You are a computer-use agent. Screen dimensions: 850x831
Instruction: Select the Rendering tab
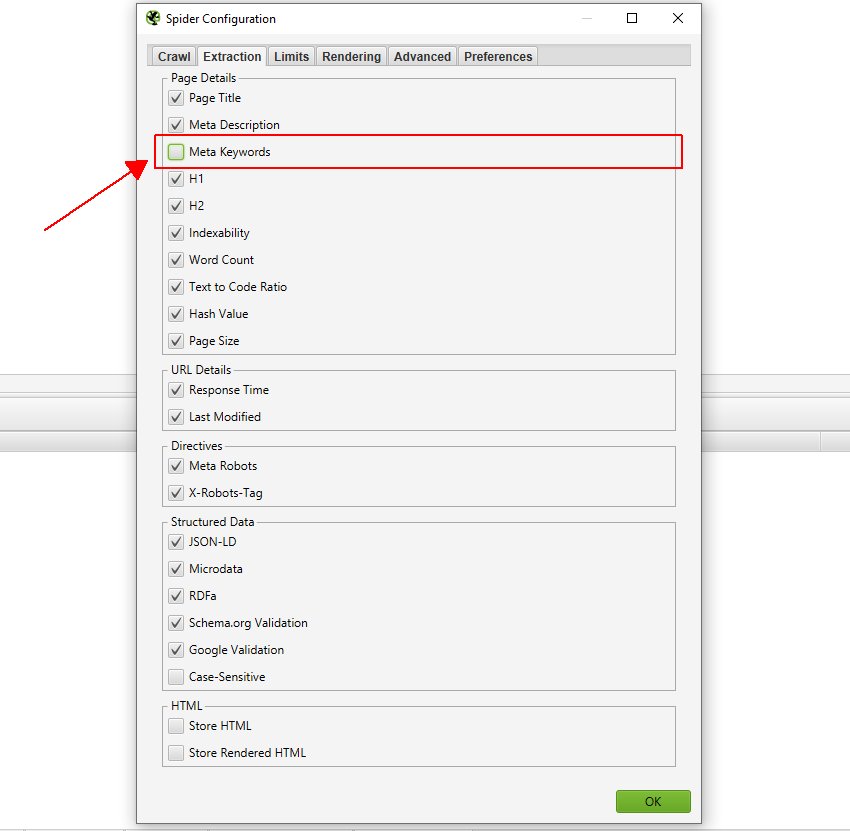click(x=351, y=56)
